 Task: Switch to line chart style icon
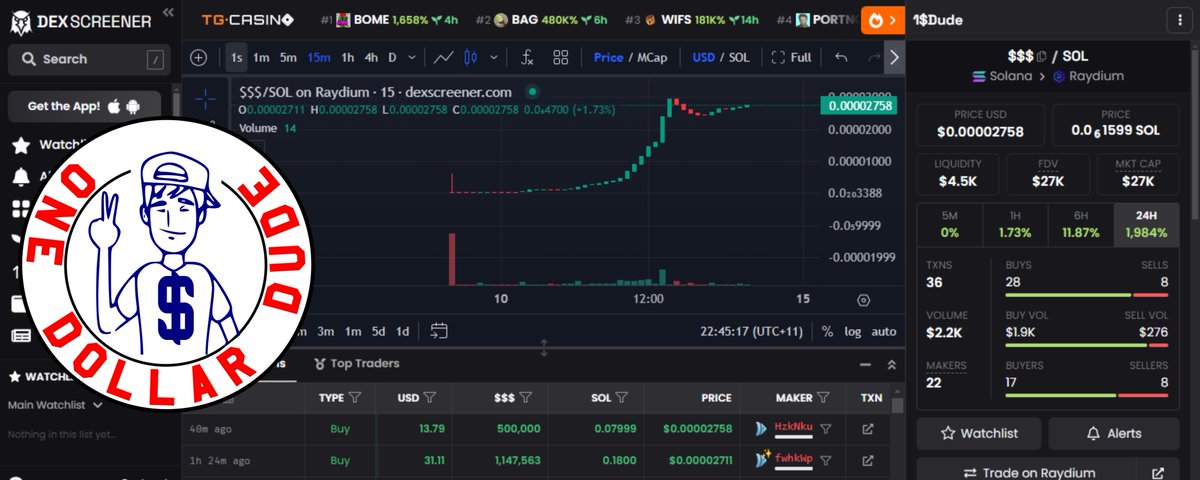click(445, 57)
